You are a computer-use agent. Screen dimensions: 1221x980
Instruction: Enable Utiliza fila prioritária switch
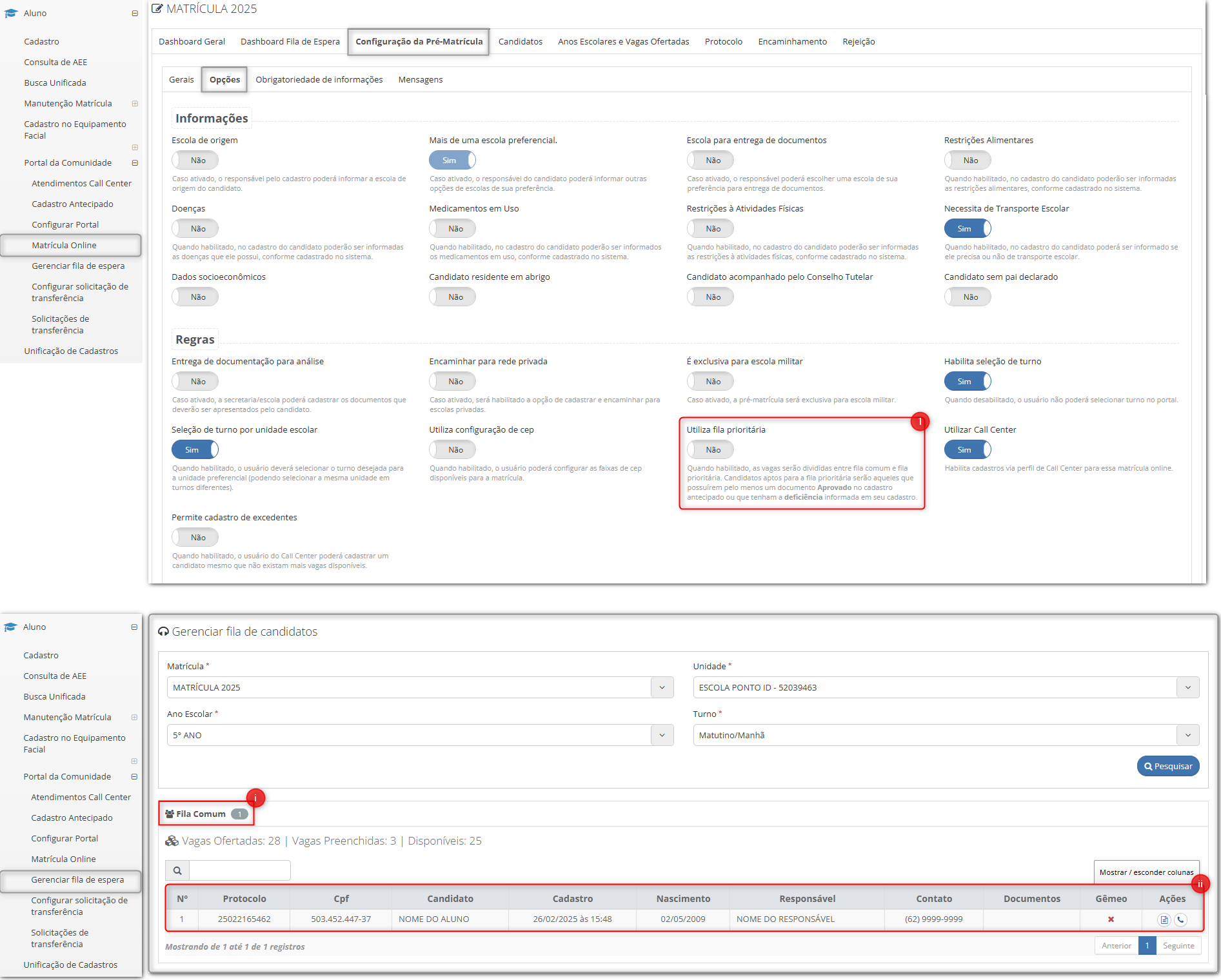click(x=710, y=449)
